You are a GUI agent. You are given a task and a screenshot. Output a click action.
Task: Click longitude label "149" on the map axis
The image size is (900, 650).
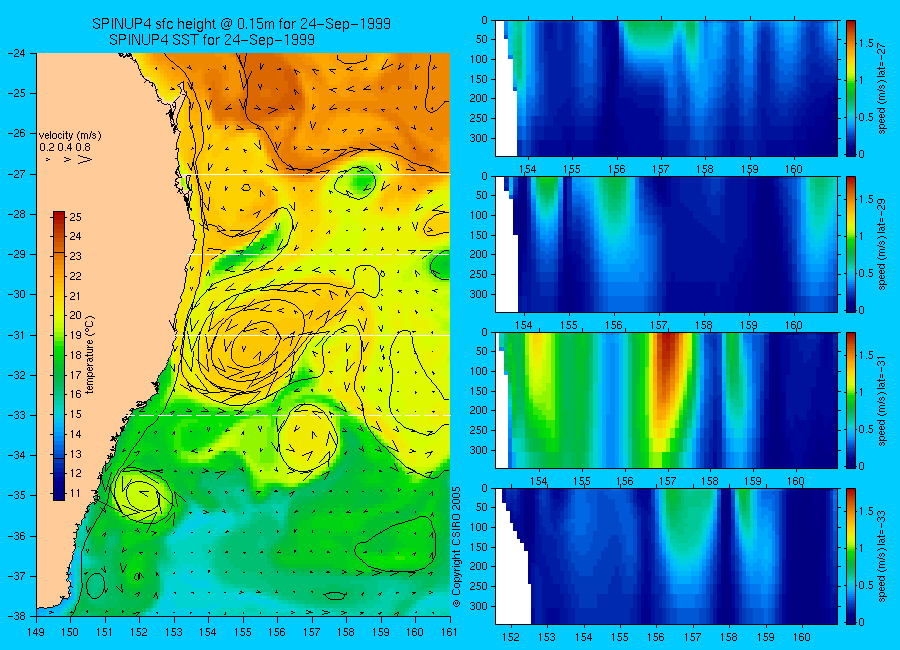point(36,632)
